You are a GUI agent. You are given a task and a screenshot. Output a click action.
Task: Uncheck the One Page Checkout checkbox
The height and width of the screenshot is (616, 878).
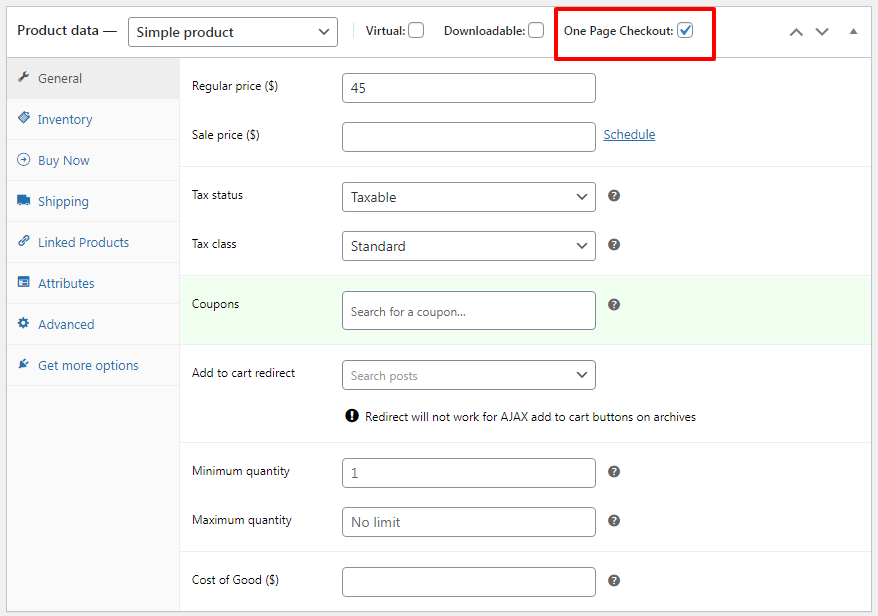coord(685,30)
